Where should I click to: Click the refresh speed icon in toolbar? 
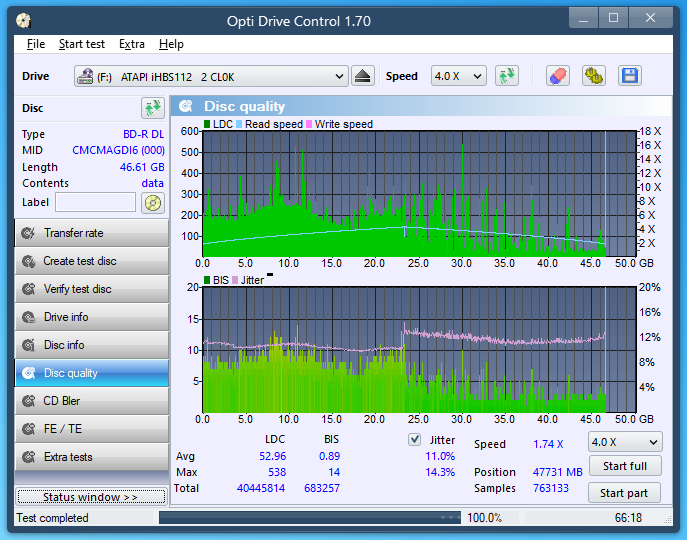tap(507, 76)
